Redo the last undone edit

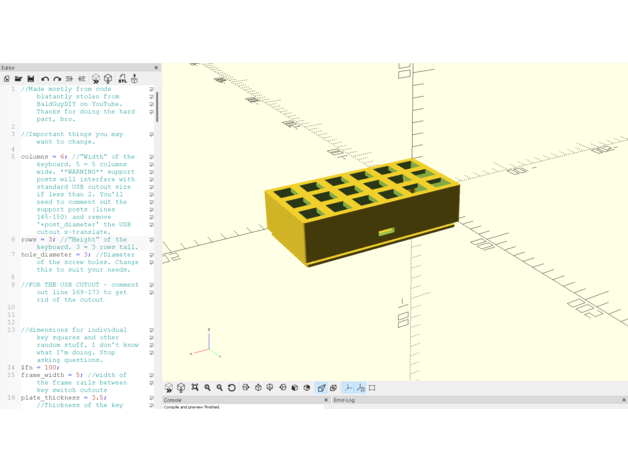coord(57,79)
